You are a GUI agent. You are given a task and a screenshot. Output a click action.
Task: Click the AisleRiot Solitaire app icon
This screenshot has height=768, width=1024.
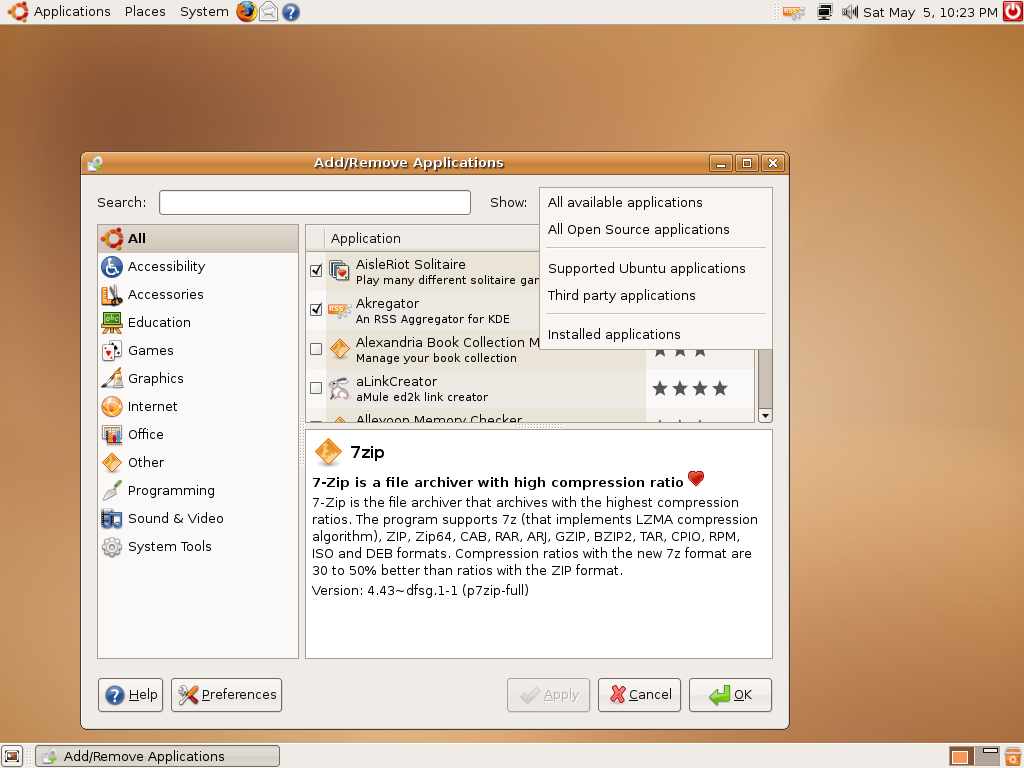(x=340, y=270)
